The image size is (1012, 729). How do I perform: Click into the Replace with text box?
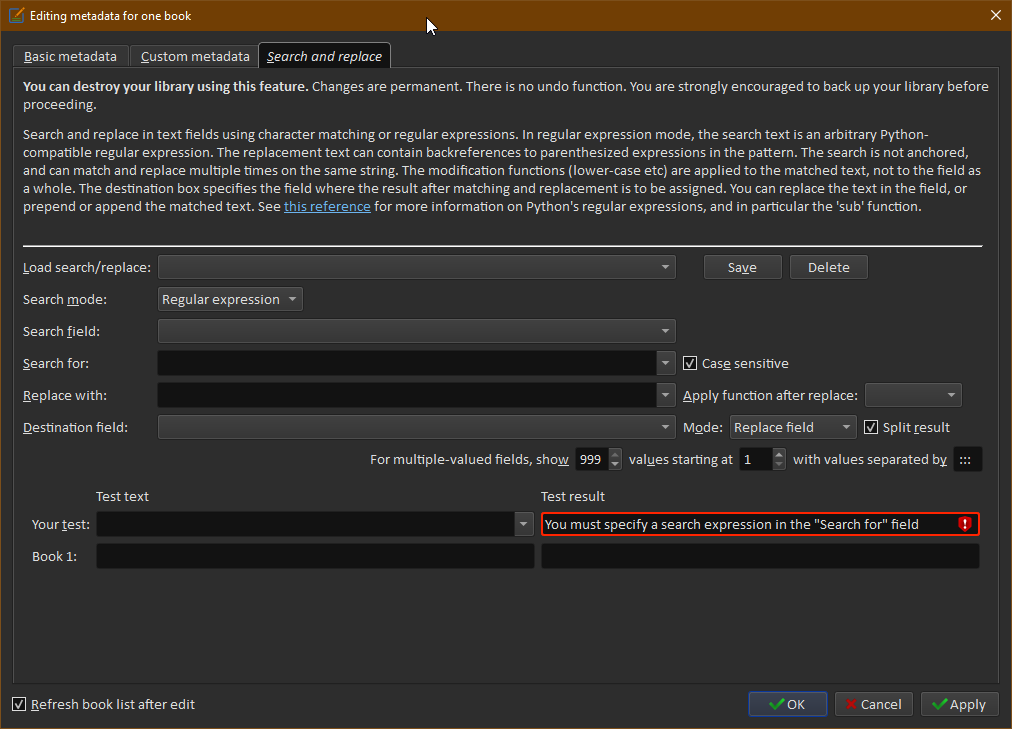(407, 395)
